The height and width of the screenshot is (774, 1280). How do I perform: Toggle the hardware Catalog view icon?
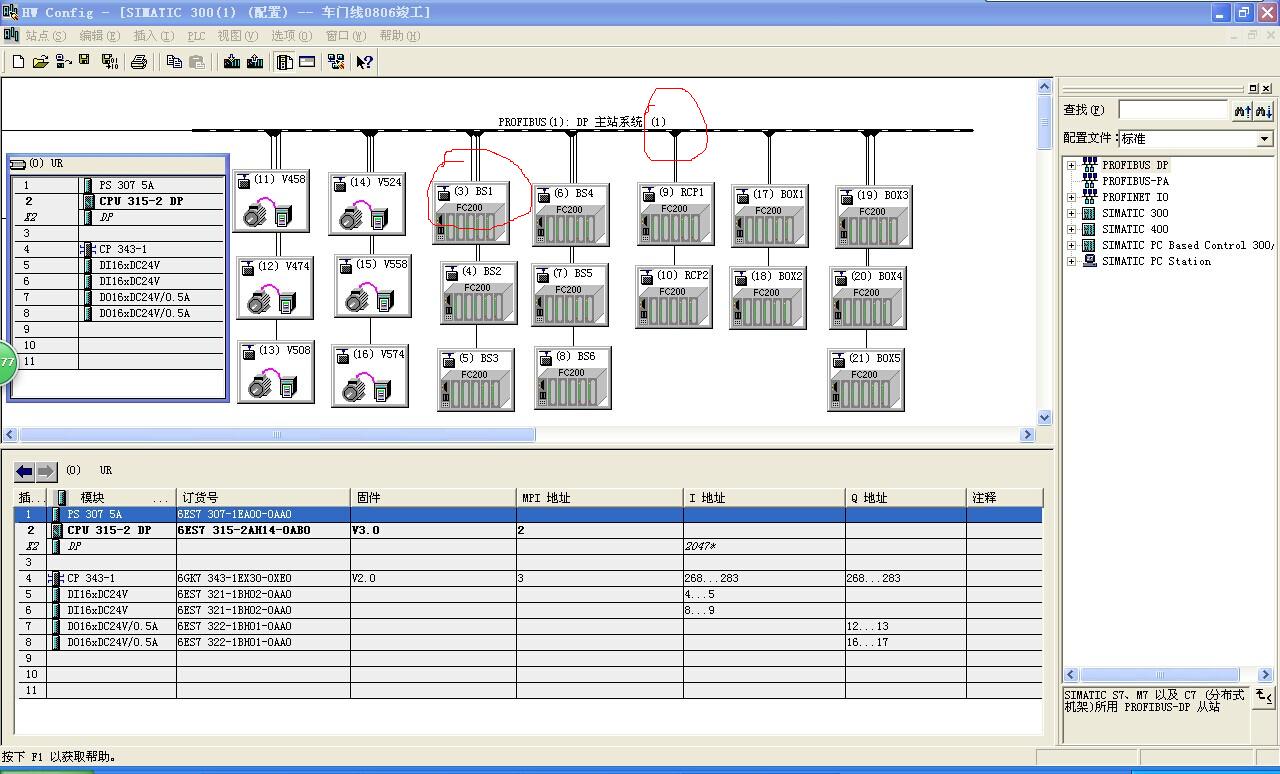[x=285, y=62]
